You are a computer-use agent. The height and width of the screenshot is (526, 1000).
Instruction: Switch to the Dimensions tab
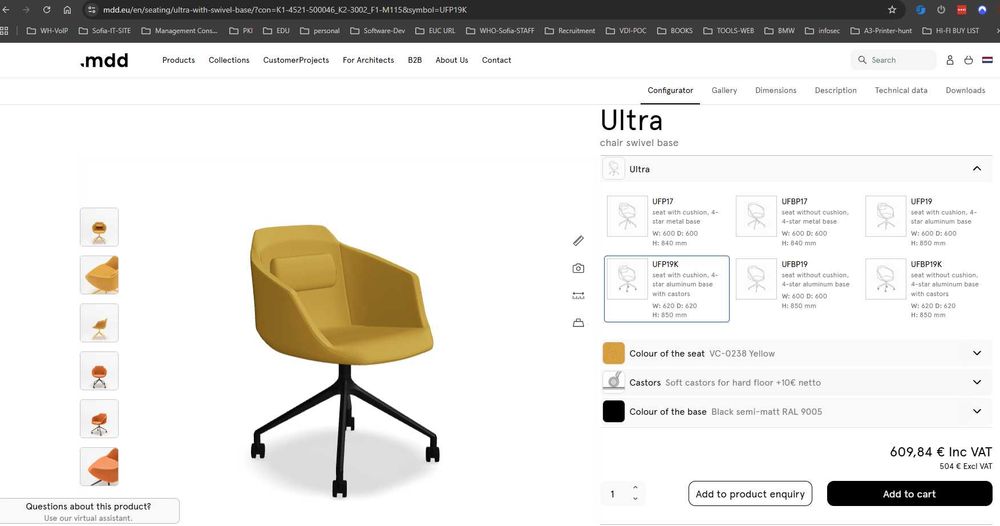click(x=776, y=91)
